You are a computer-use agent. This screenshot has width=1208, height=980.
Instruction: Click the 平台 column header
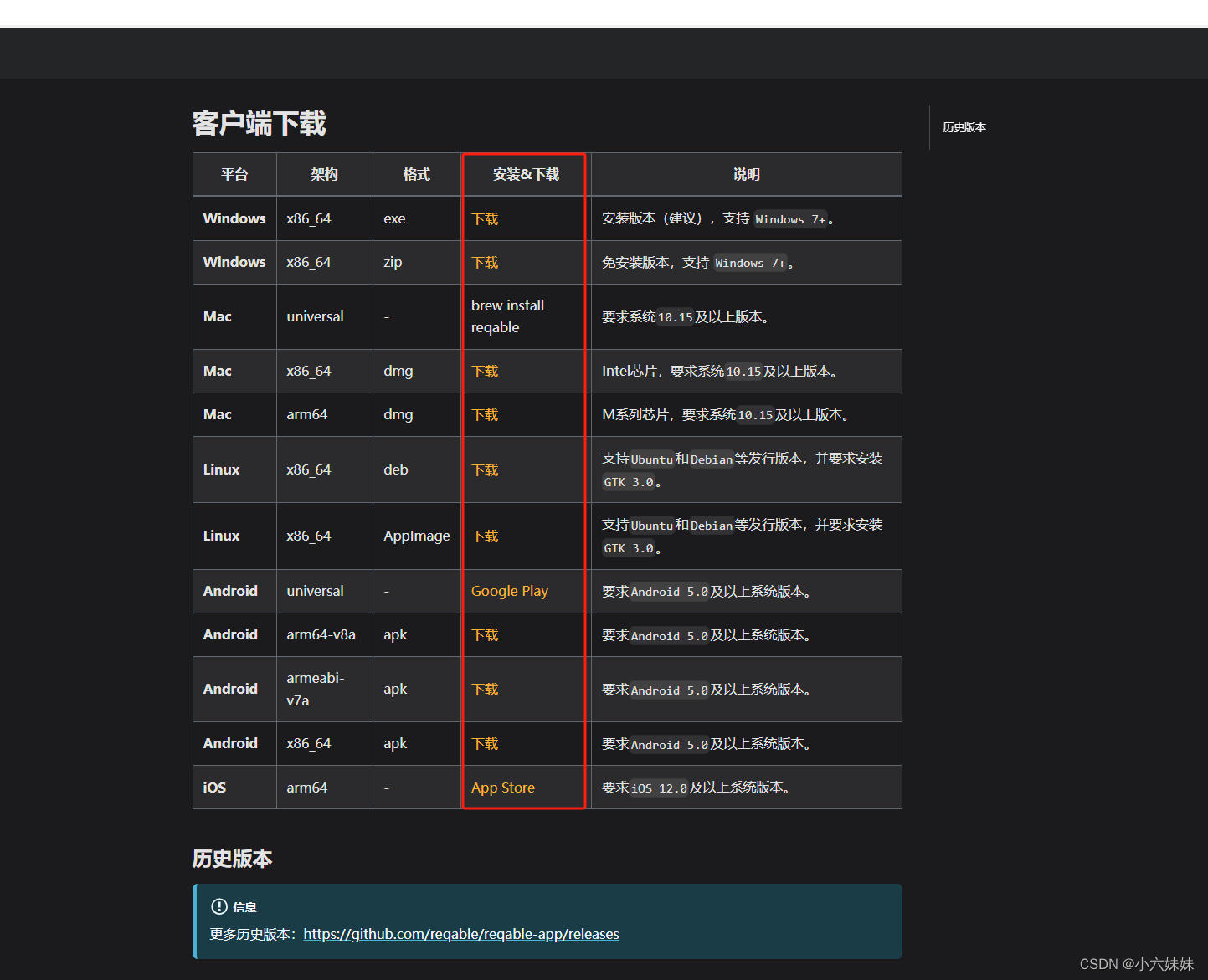234,174
